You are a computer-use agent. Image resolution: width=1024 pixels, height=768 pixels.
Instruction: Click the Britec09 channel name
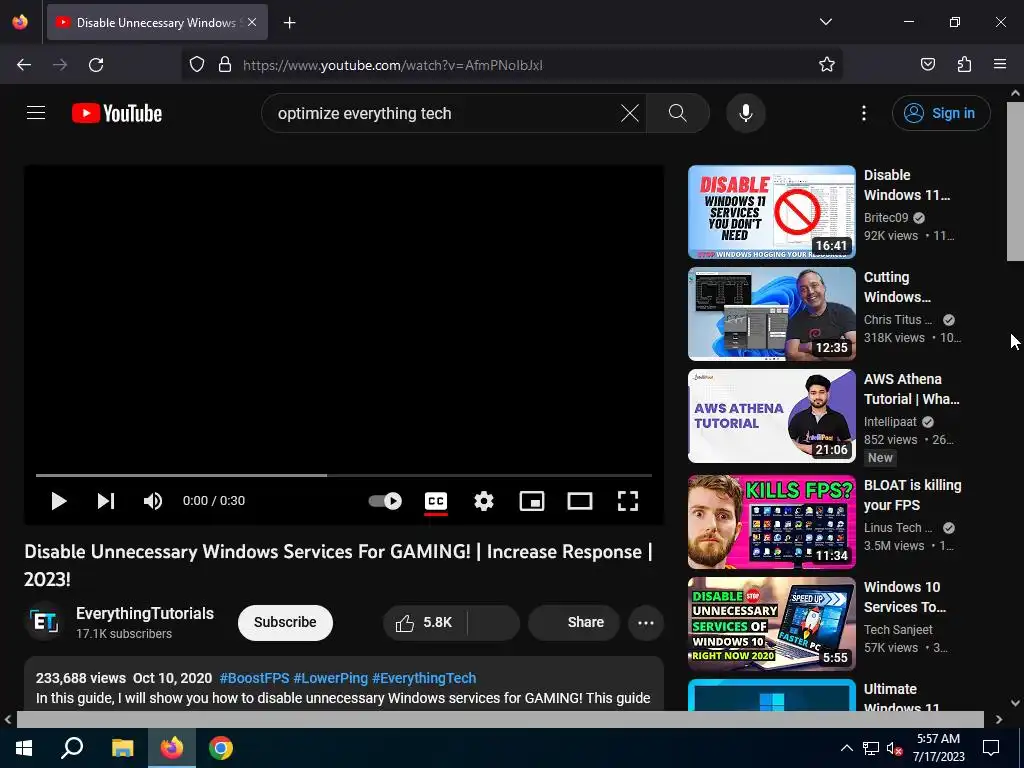pyautogui.click(x=886, y=217)
